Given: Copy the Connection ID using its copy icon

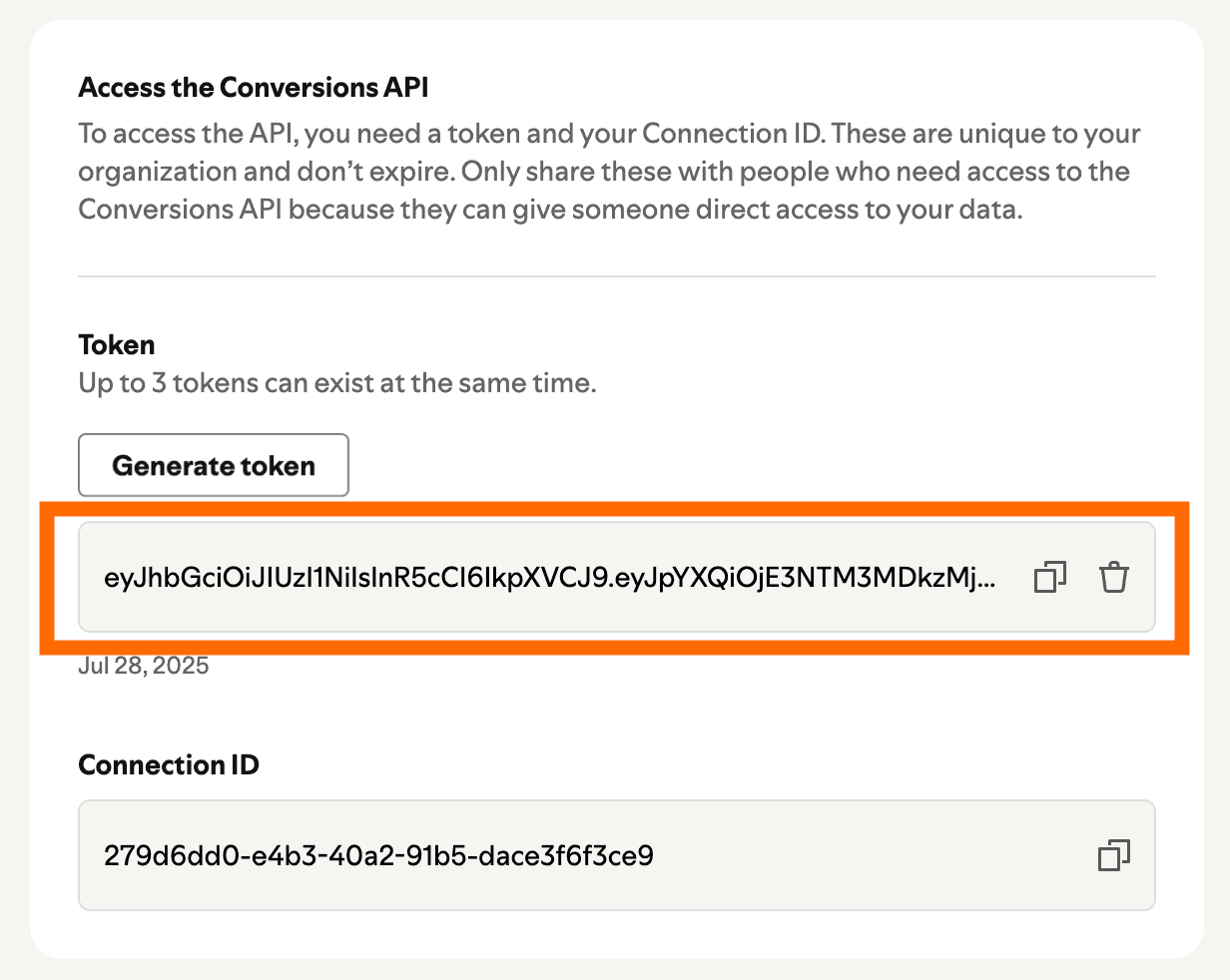Looking at the screenshot, I should click(x=1113, y=855).
